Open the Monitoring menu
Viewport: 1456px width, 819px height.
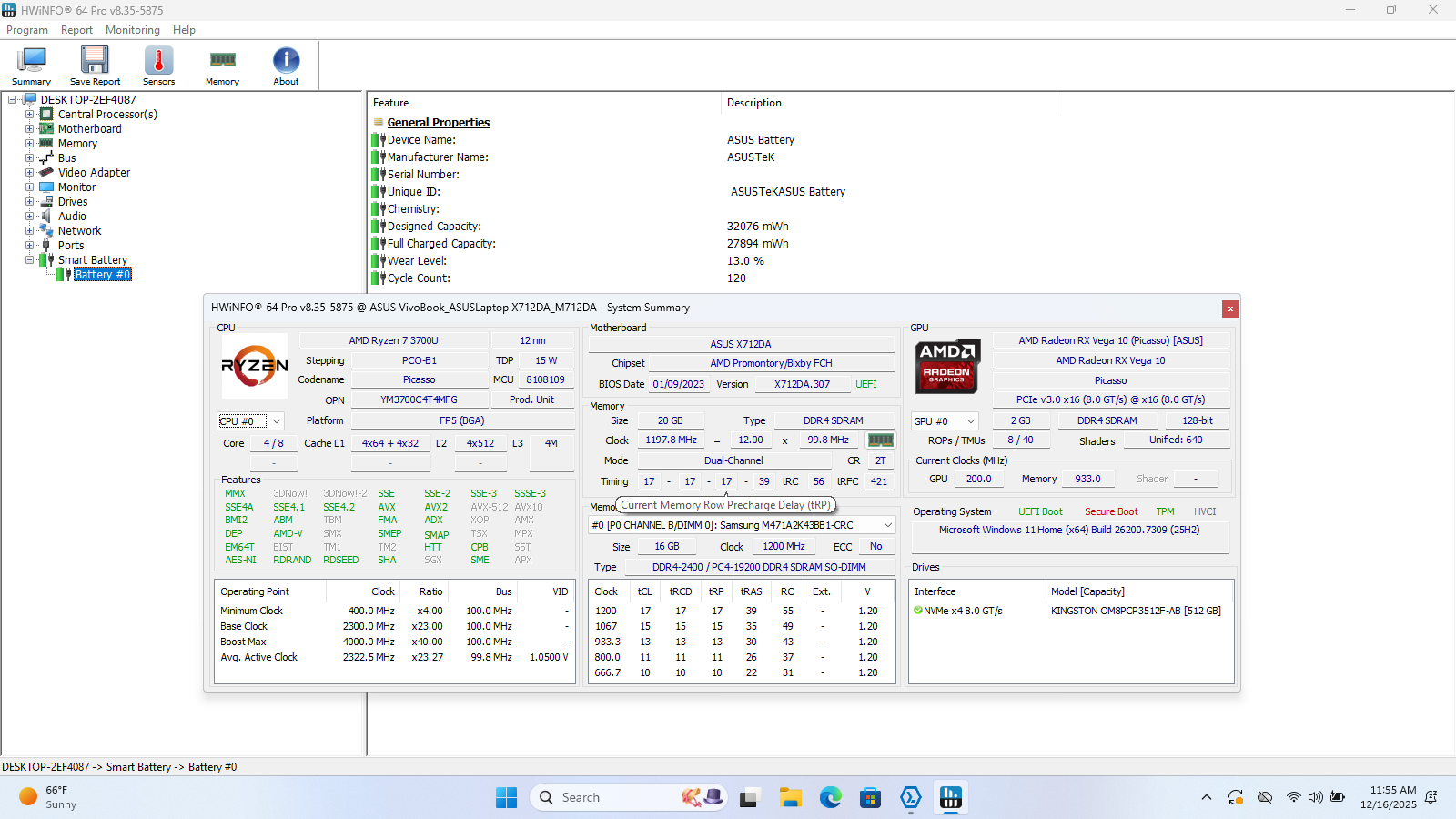tap(133, 30)
